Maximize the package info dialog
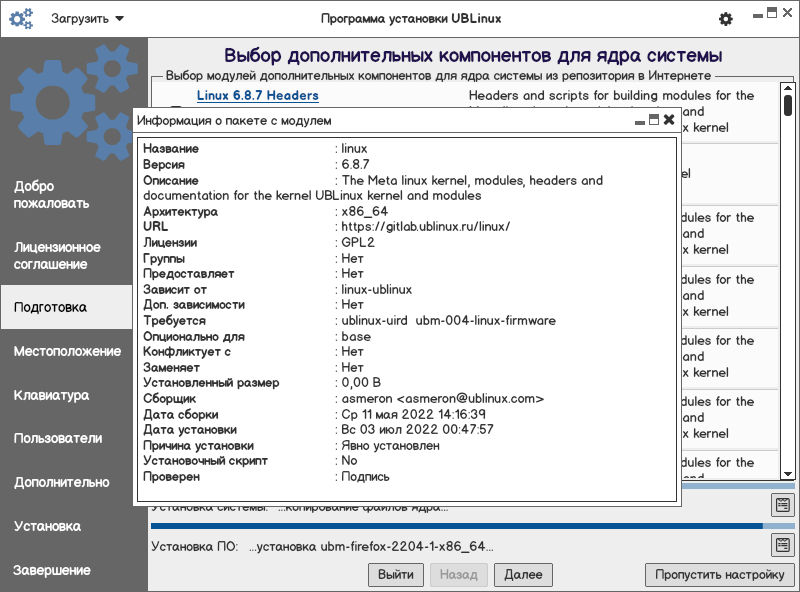Viewport: 800px width, 592px height. [654, 120]
